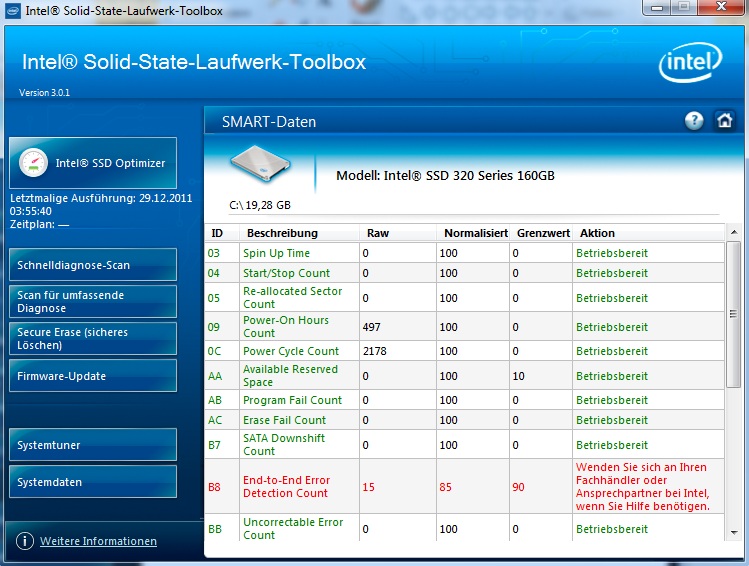Open Secure Erase (sicheres Löschen)
This screenshot has height=566, width=749.
[x=93, y=339]
